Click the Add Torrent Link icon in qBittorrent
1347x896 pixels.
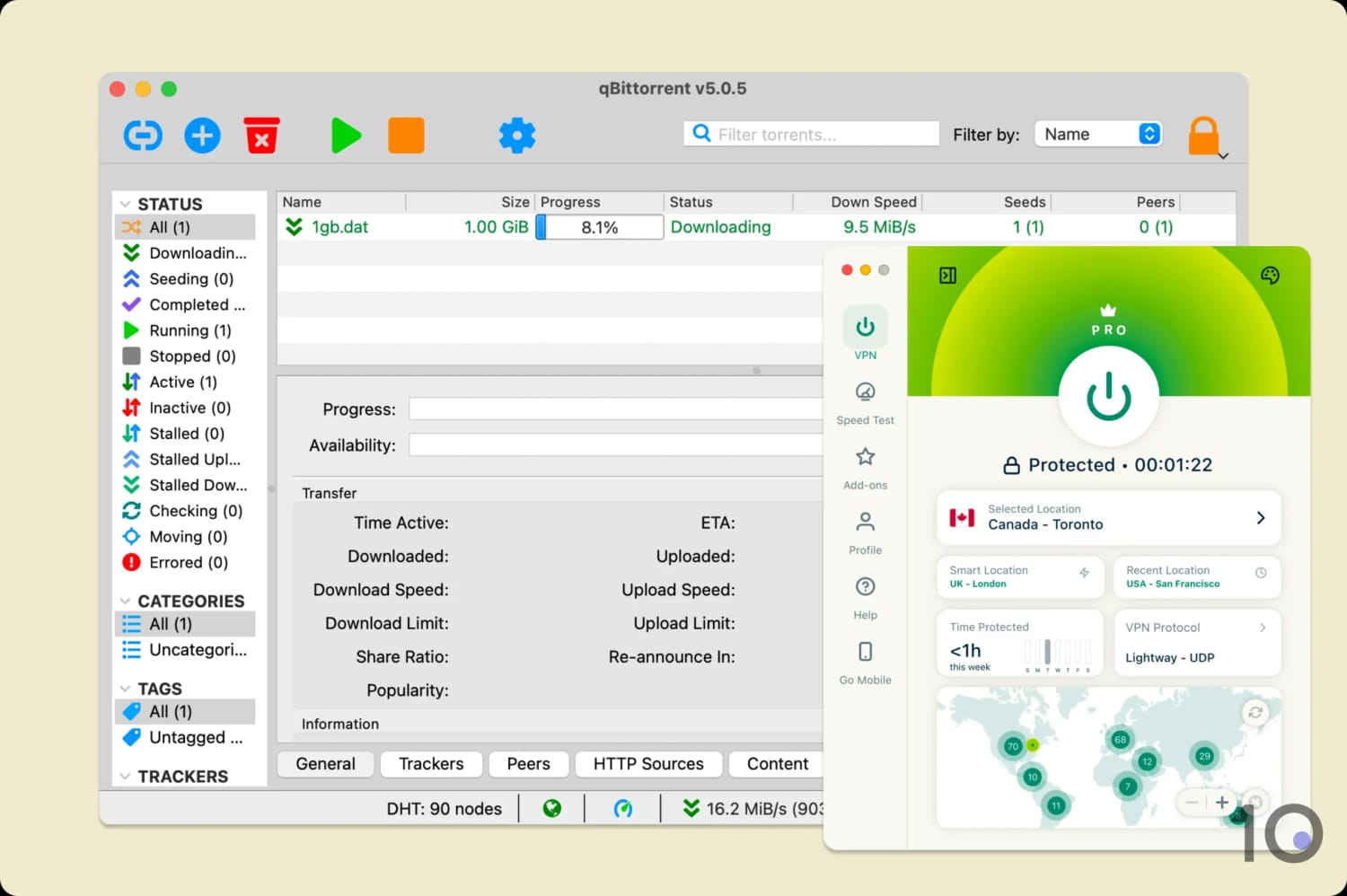143,136
